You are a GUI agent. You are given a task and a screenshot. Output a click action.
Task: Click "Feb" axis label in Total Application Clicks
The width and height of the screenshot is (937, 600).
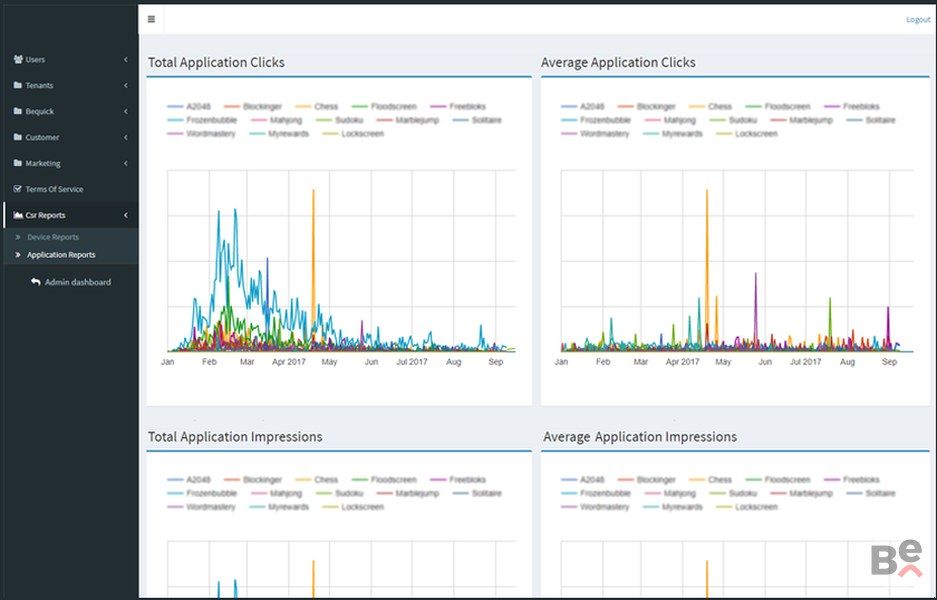click(209, 362)
